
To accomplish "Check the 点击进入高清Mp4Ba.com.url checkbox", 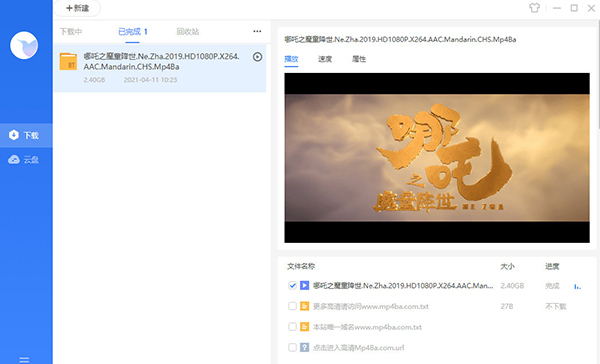I will tap(292, 348).
